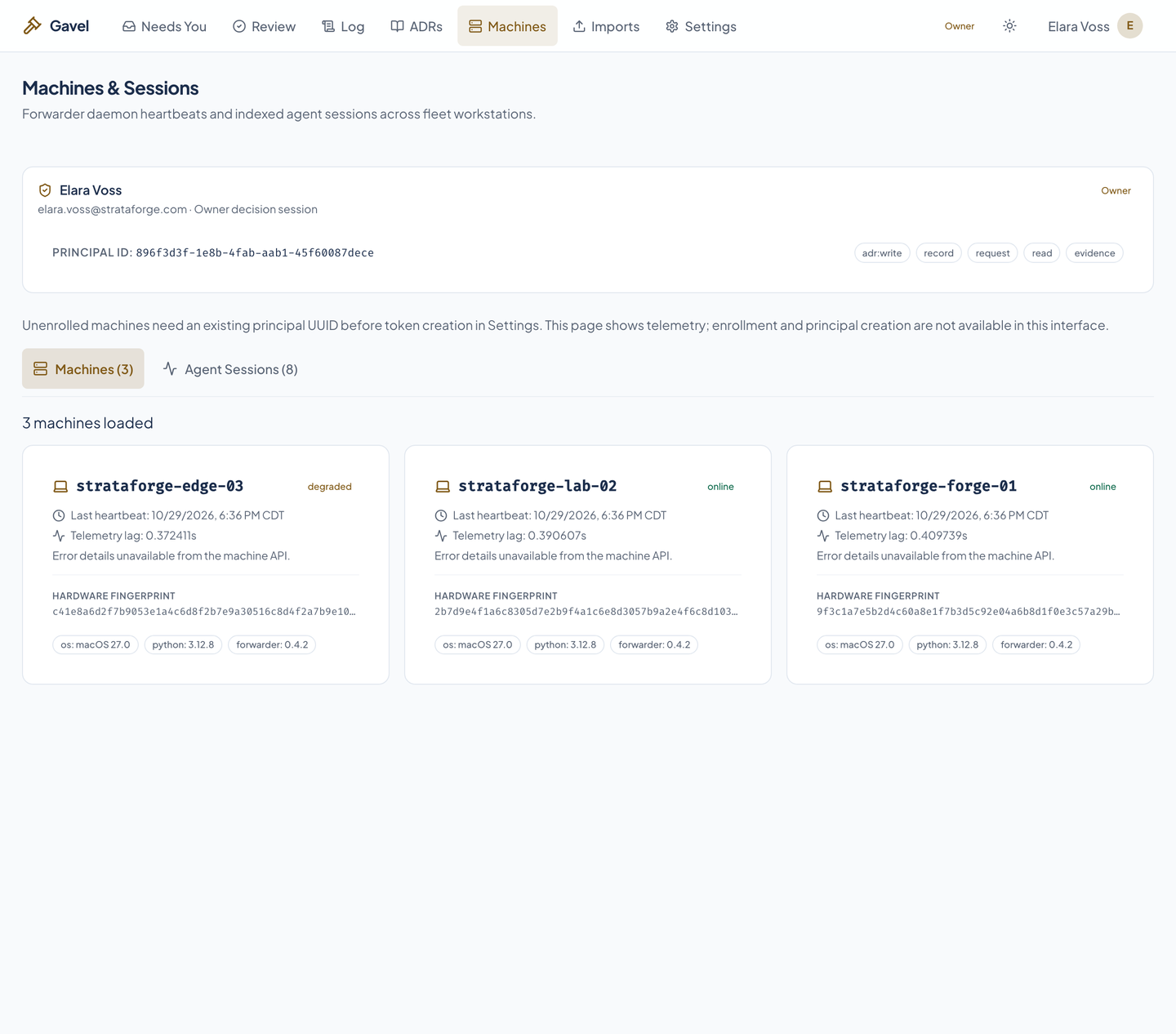Click the evidence permission chip
This screenshot has width=1176, height=1034.
(1094, 253)
